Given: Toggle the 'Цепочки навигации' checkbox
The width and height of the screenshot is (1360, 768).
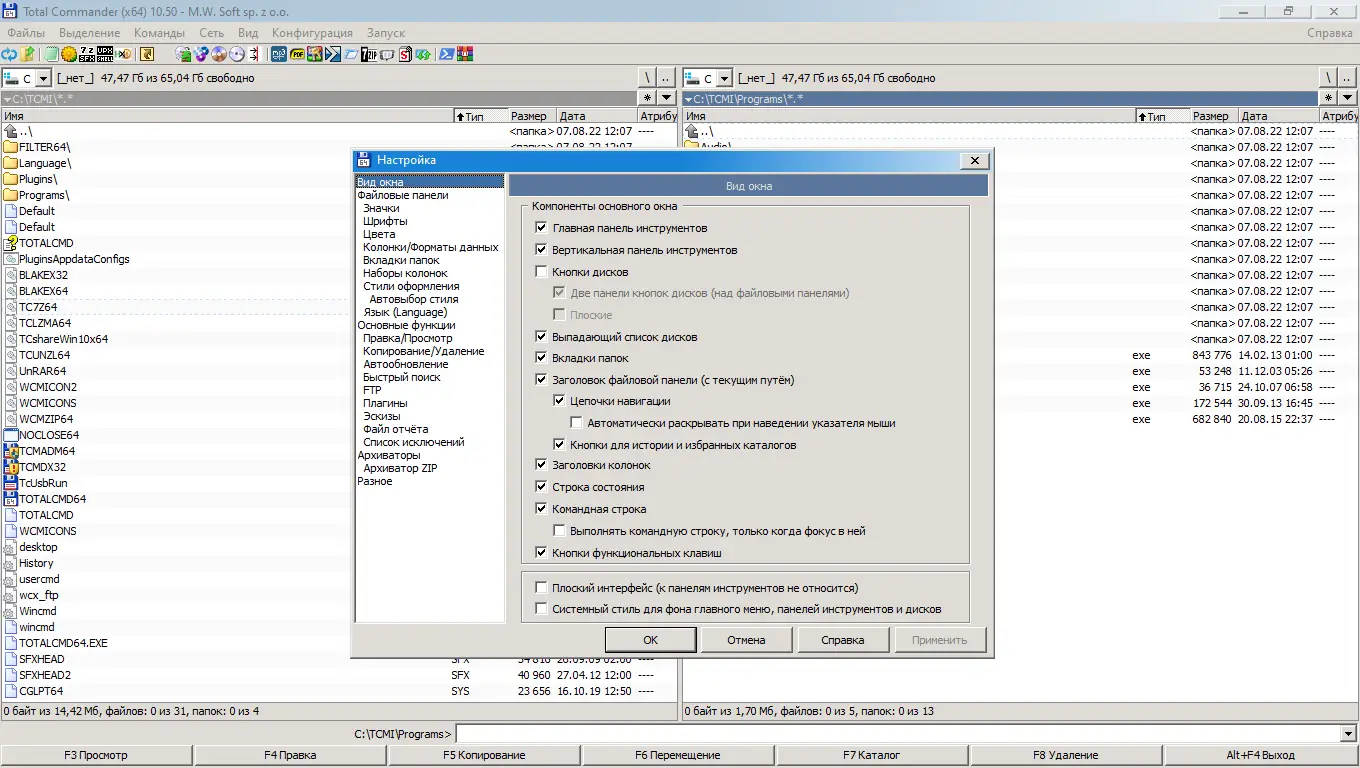Looking at the screenshot, I should pos(560,401).
